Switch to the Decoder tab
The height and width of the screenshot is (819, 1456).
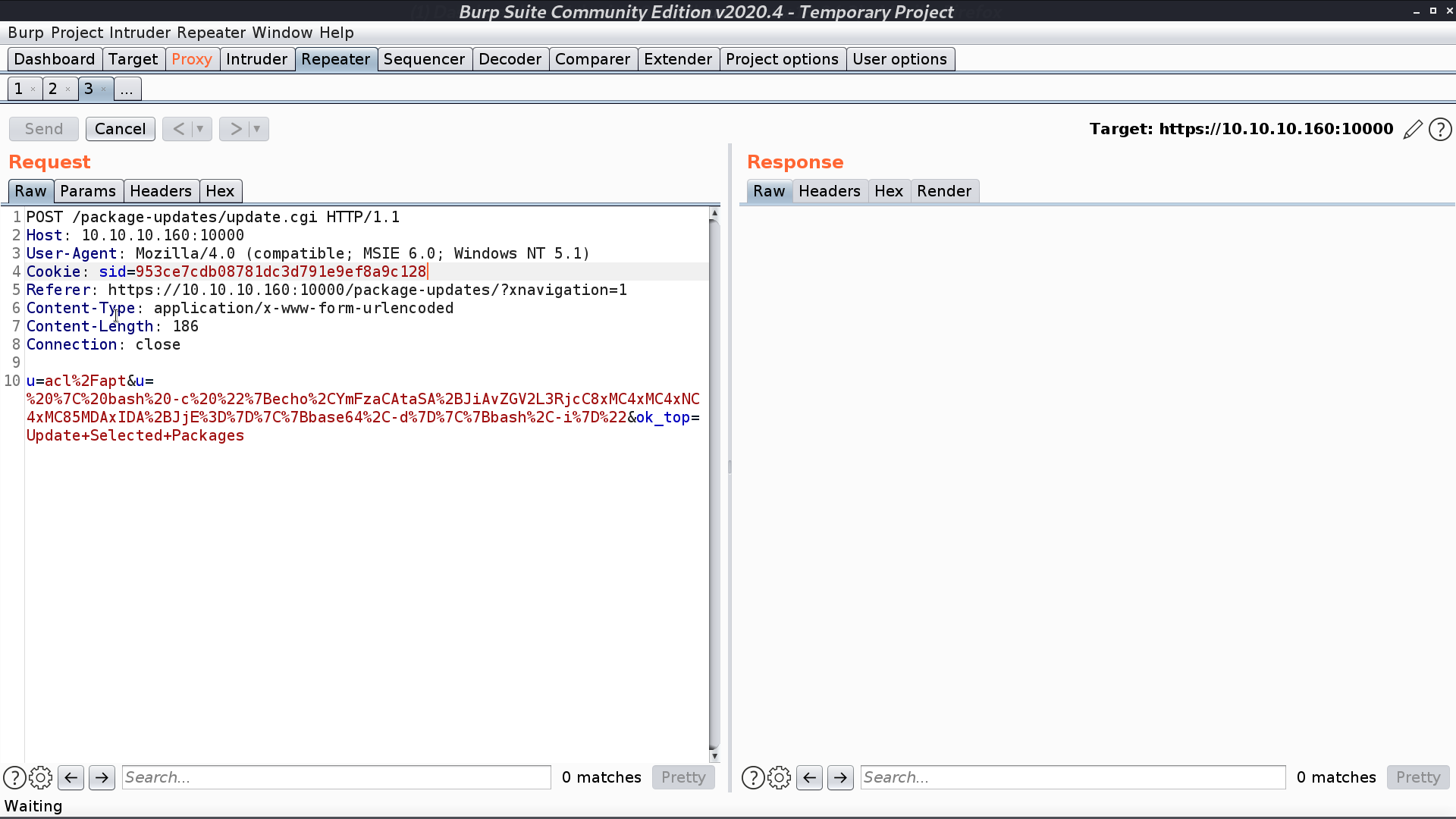coord(510,59)
